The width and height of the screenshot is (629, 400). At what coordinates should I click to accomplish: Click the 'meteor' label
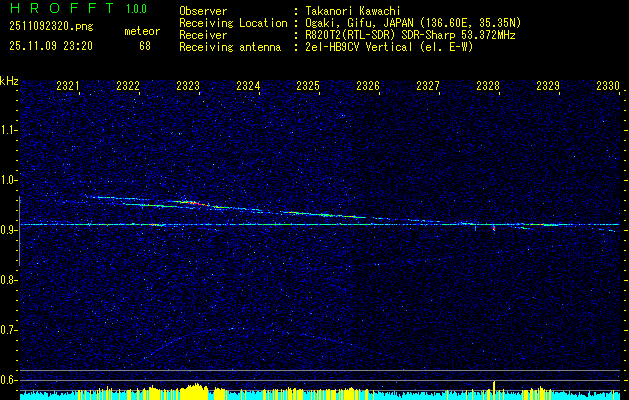coord(142,31)
